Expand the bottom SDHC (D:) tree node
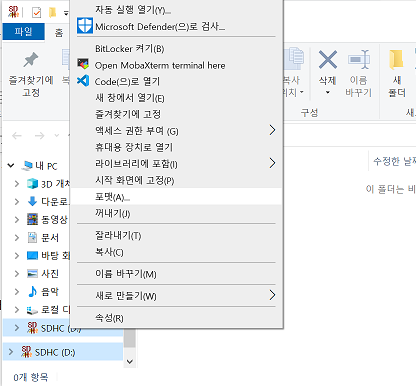The image size is (416, 386). [11, 352]
